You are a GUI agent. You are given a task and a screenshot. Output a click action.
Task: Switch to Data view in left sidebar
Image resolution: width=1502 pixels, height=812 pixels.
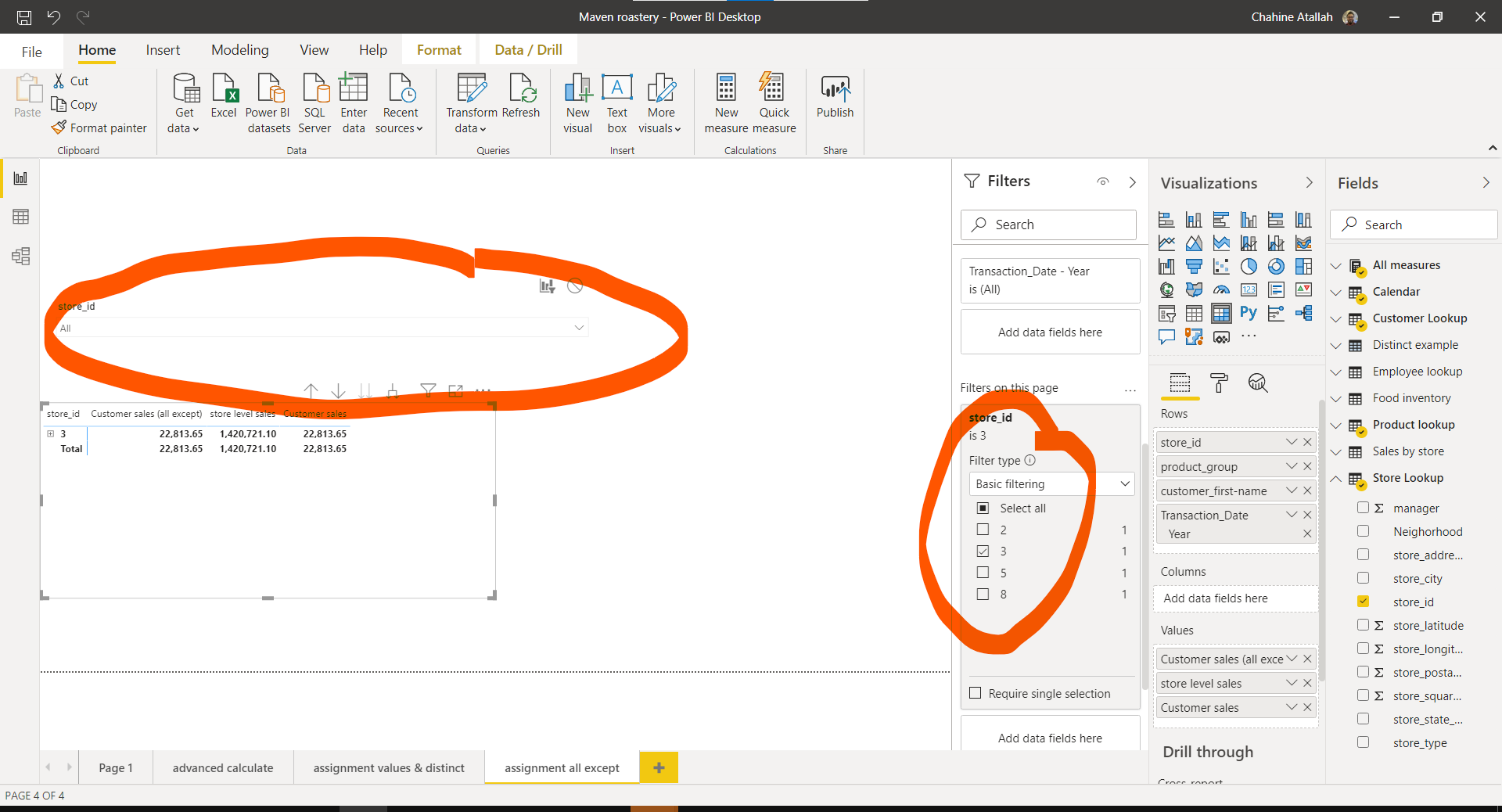[21, 217]
